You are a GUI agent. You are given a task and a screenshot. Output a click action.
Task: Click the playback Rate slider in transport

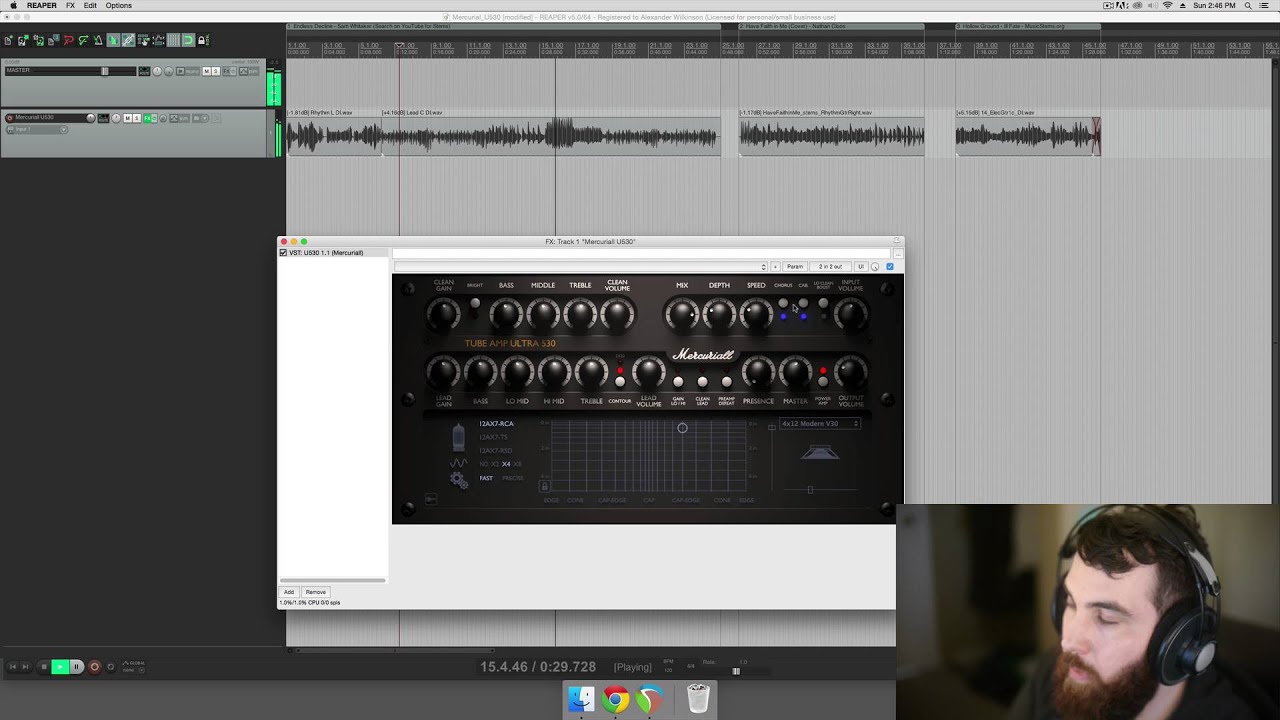pyautogui.click(x=736, y=671)
